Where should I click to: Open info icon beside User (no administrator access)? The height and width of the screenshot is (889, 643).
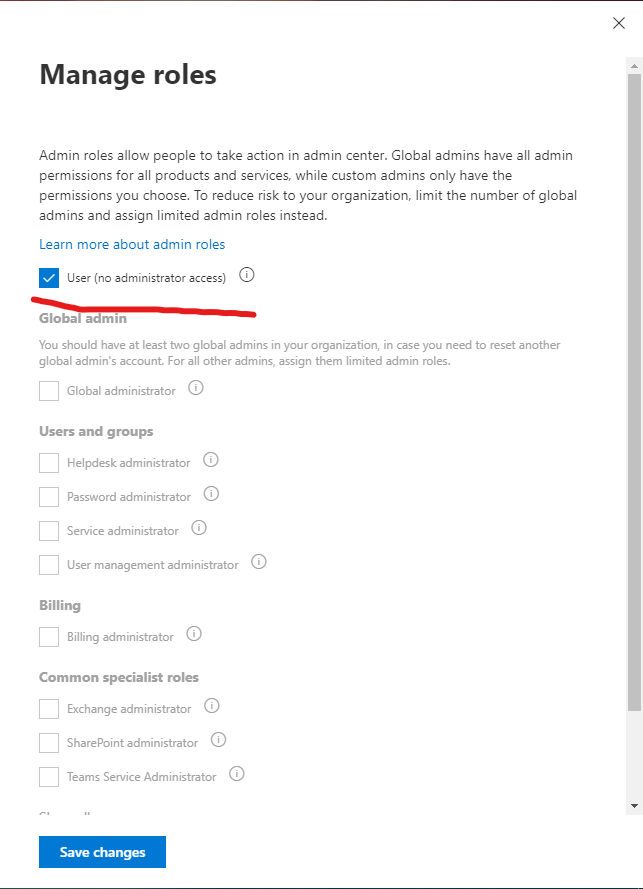(247, 275)
